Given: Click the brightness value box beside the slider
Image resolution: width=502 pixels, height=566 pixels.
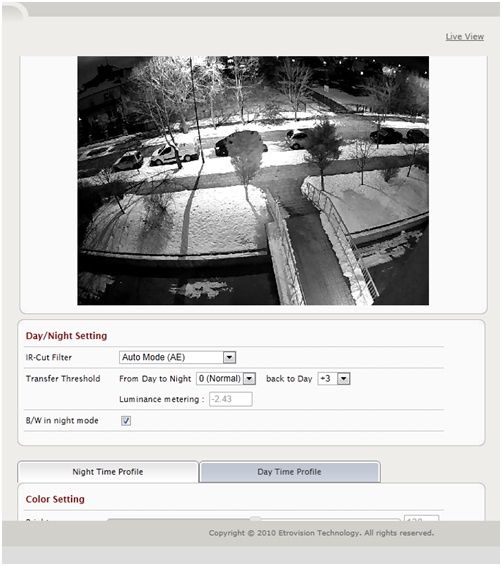Looking at the screenshot, I should pyautogui.click(x=422, y=518).
